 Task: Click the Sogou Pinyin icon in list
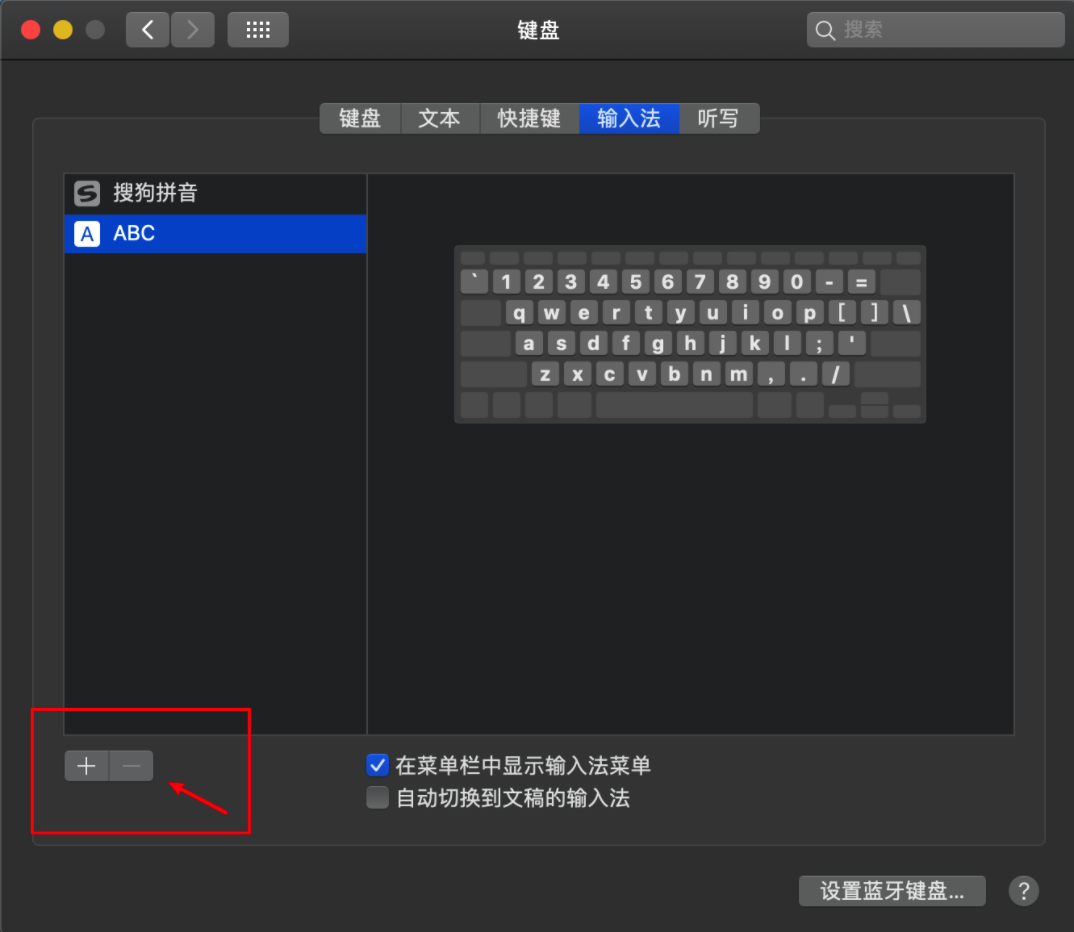(88, 193)
